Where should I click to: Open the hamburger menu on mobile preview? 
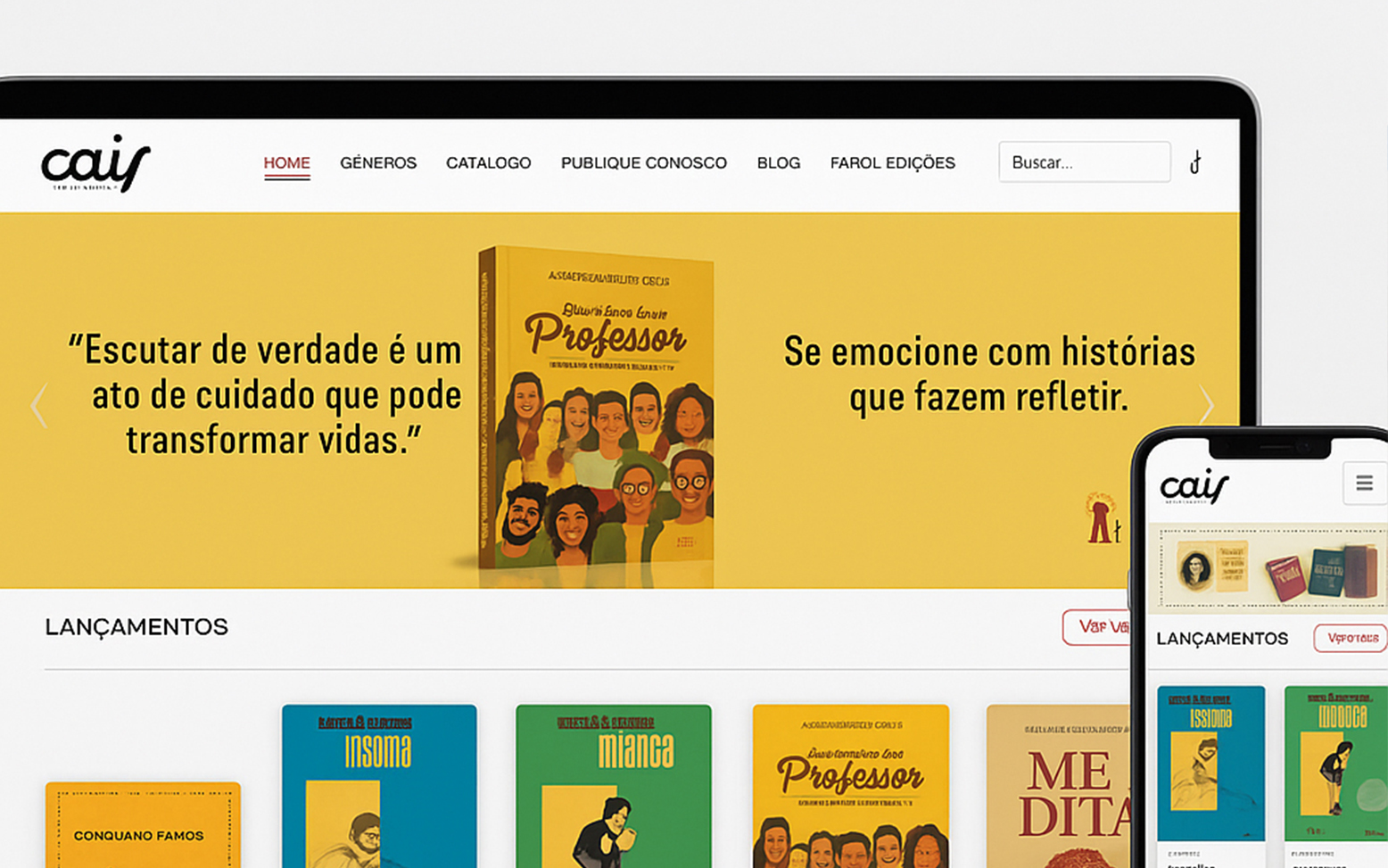coord(1364,483)
